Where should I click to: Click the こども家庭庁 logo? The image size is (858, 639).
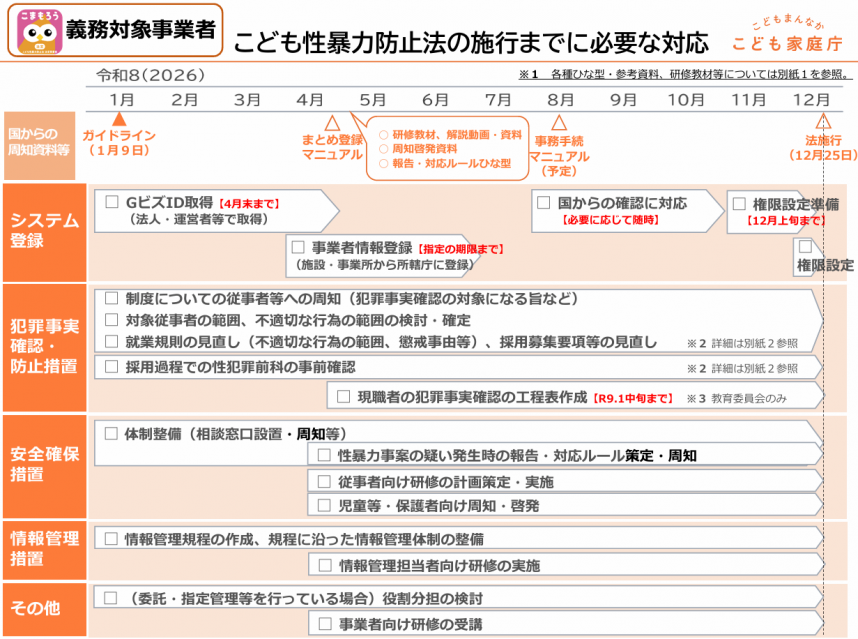[x=788, y=34]
